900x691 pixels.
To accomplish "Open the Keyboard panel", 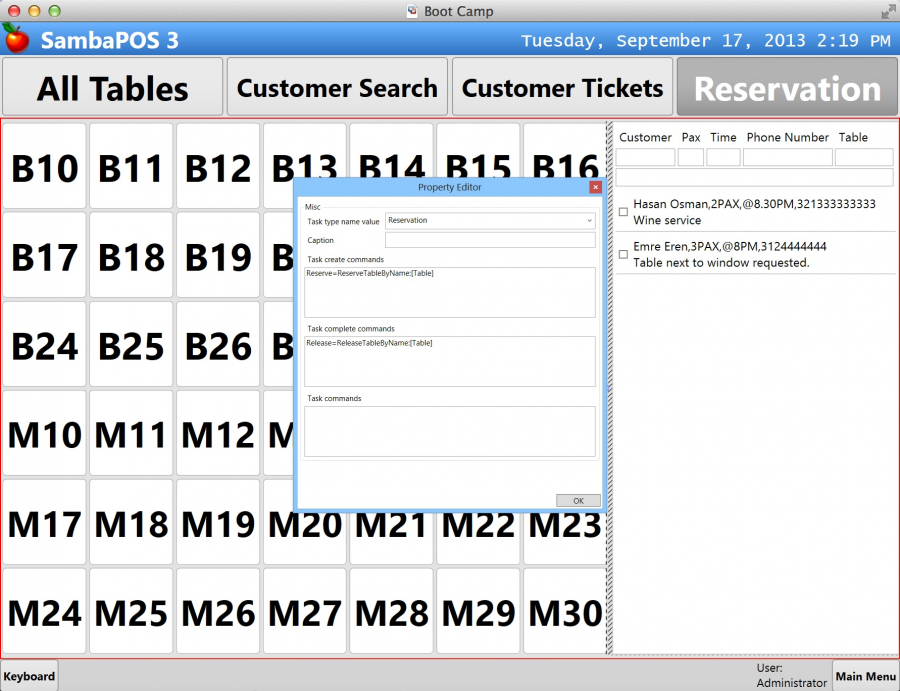I will pos(29,676).
